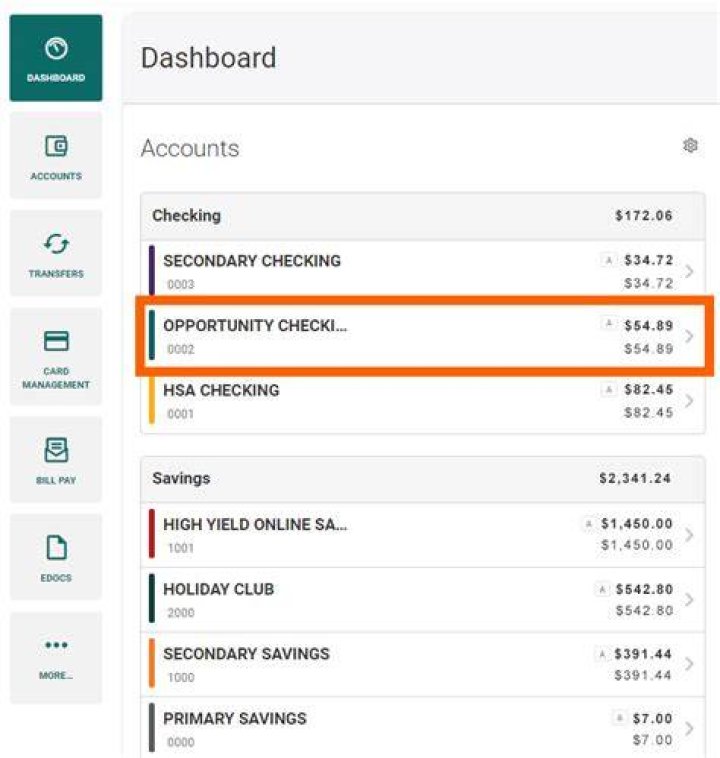Click the yellow HSA Checking color bar
The image size is (720, 758).
(152, 400)
